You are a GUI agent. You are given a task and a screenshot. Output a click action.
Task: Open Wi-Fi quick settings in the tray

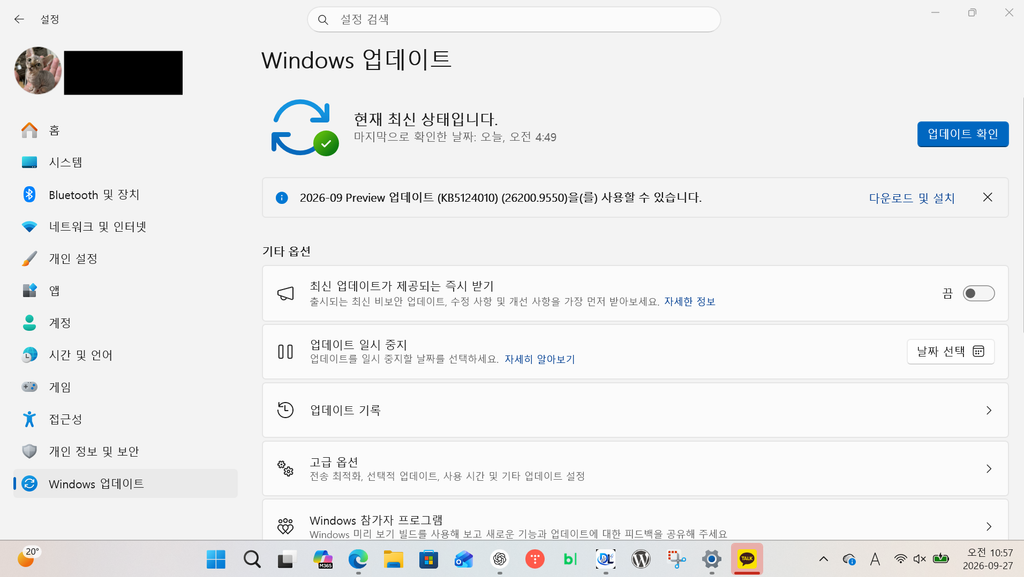coord(901,559)
